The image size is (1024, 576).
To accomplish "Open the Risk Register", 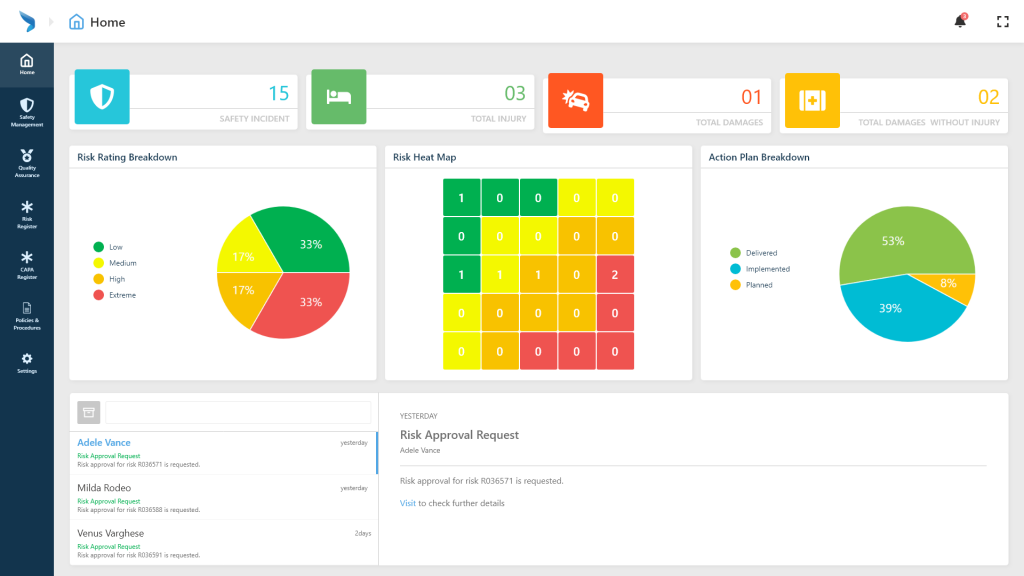I will coord(27,212).
